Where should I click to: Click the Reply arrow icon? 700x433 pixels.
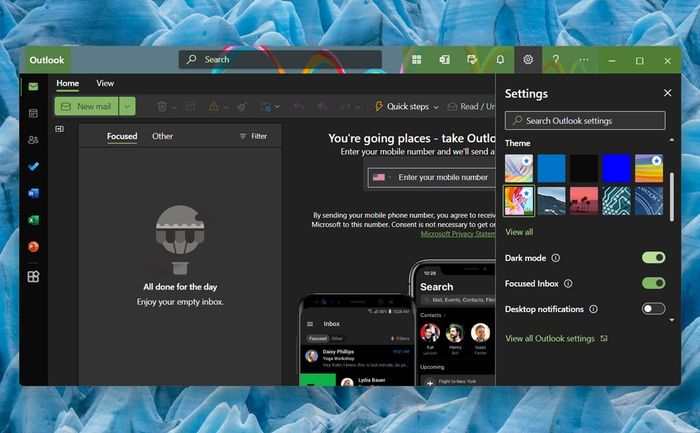point(299,106)
